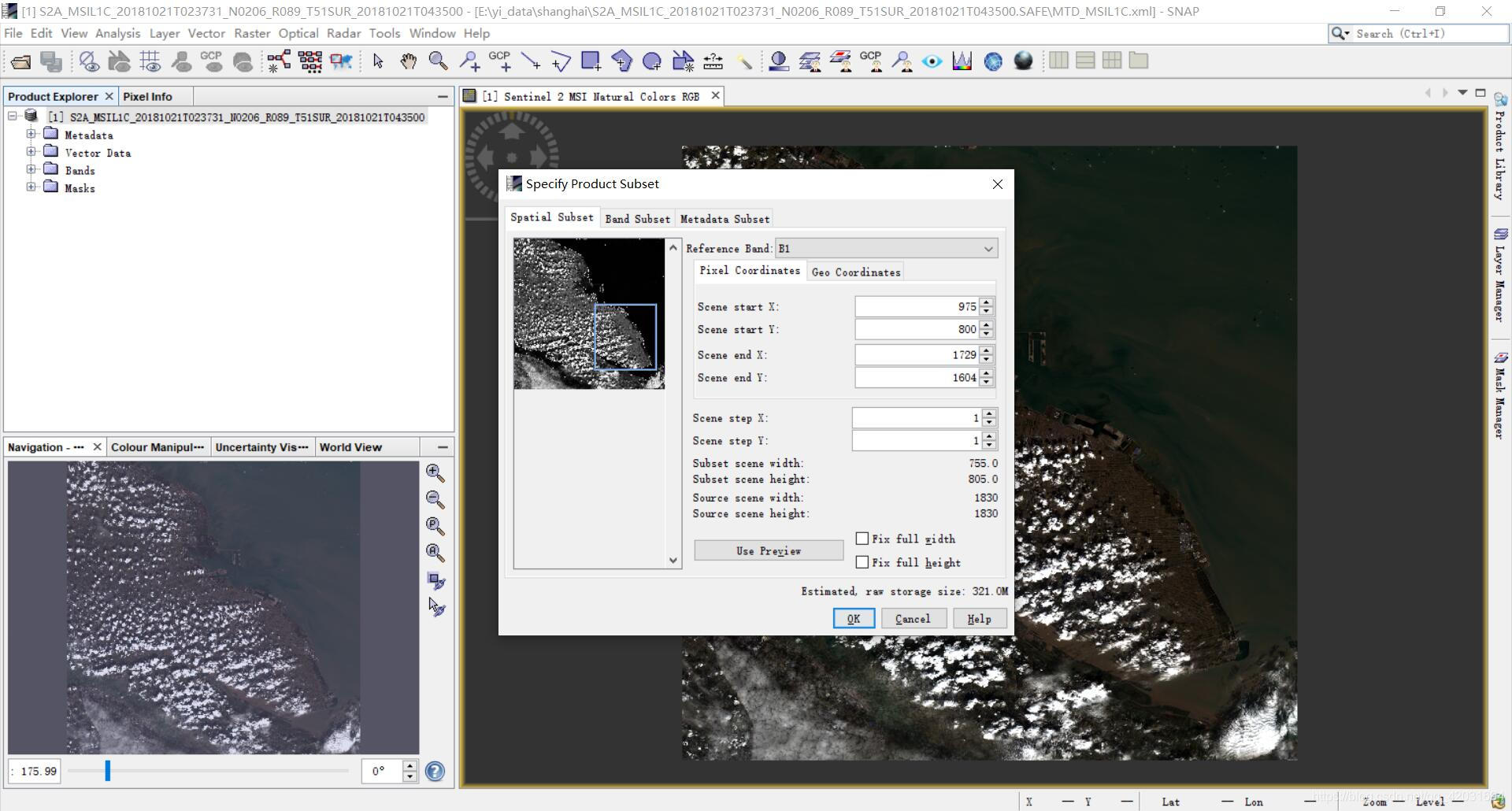Open Product Library side panel
The image size is (1512, 811).
coord(1500,147)
